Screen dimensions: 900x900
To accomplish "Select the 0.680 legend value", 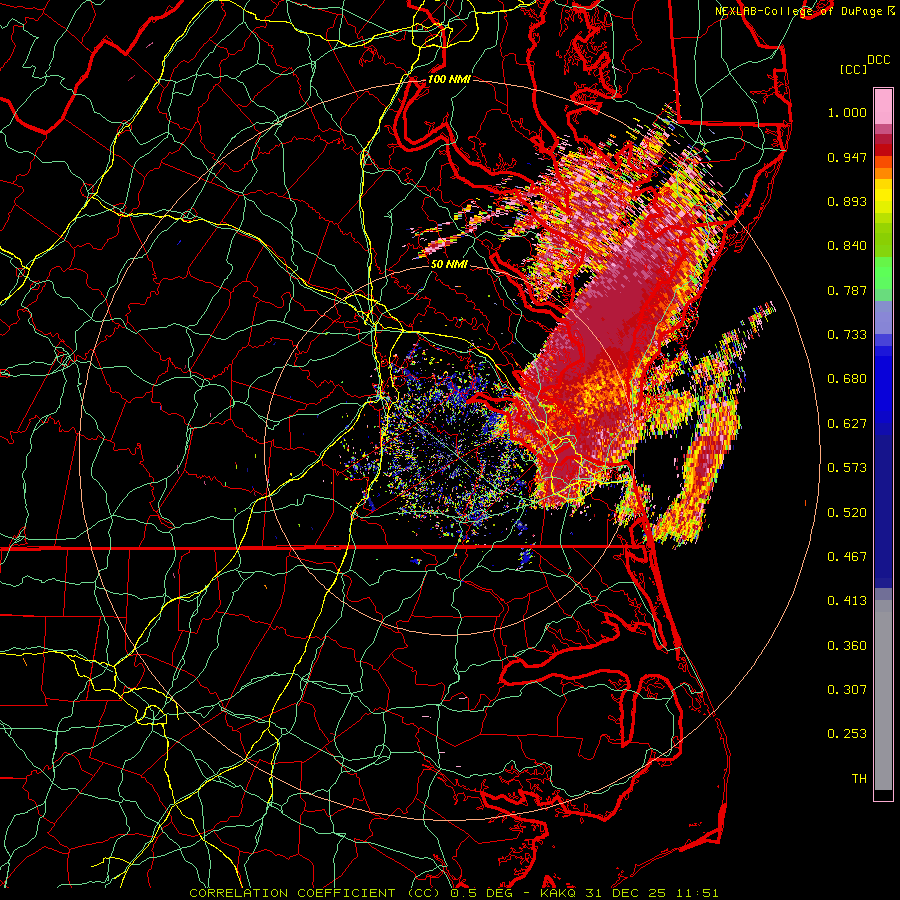I will pos(847,379).
